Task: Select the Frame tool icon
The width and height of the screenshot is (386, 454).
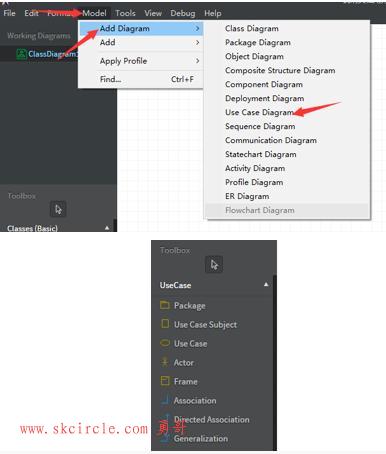Action: point(165,381)
